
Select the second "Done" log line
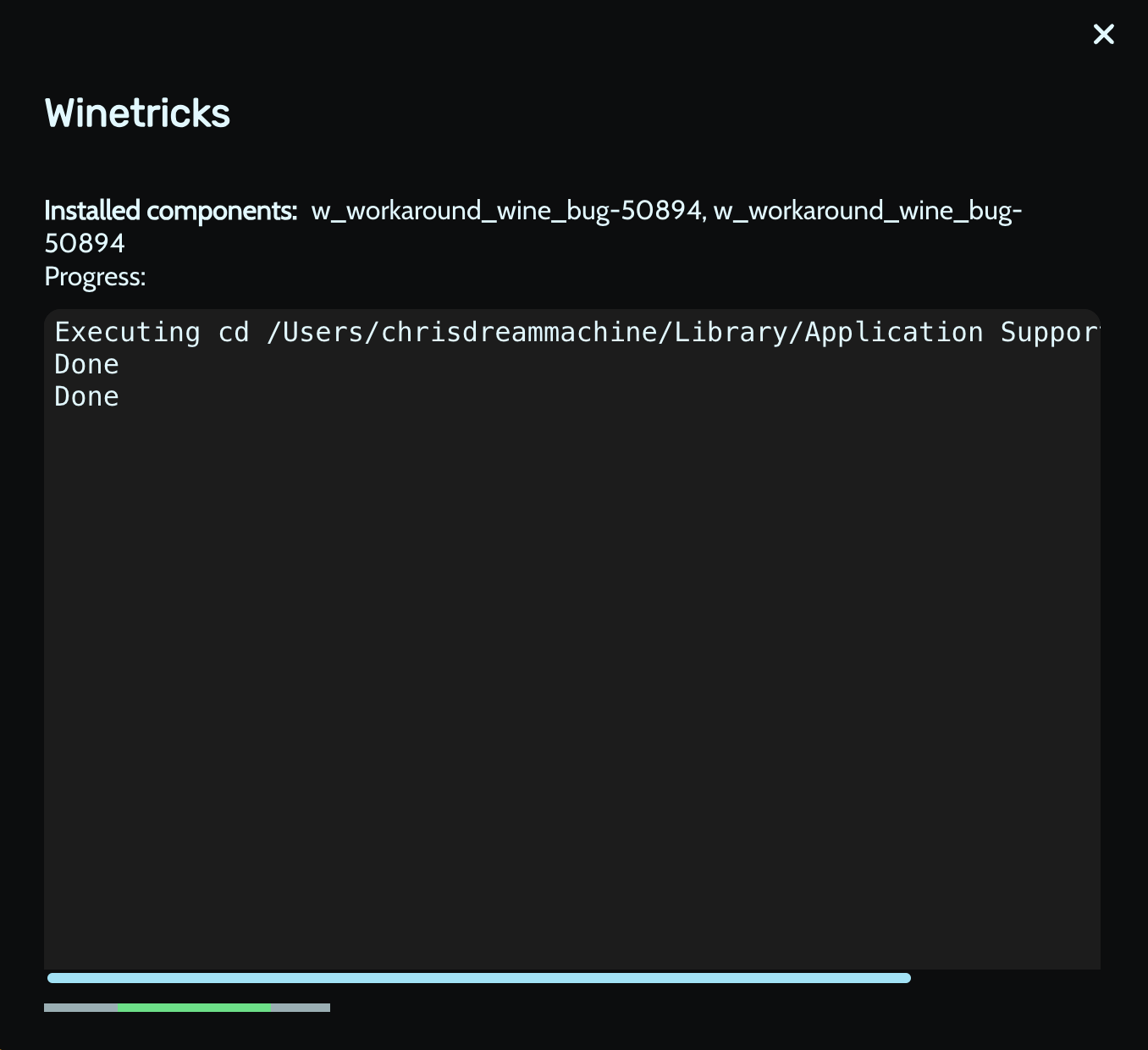tap(86, 396)
